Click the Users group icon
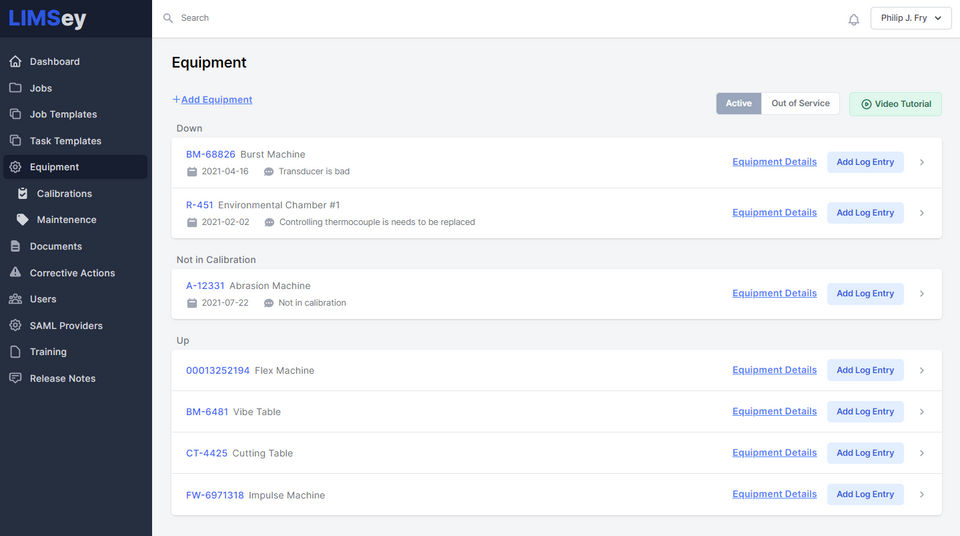This screenshot has height=536, width=960. tap(15, 299)
